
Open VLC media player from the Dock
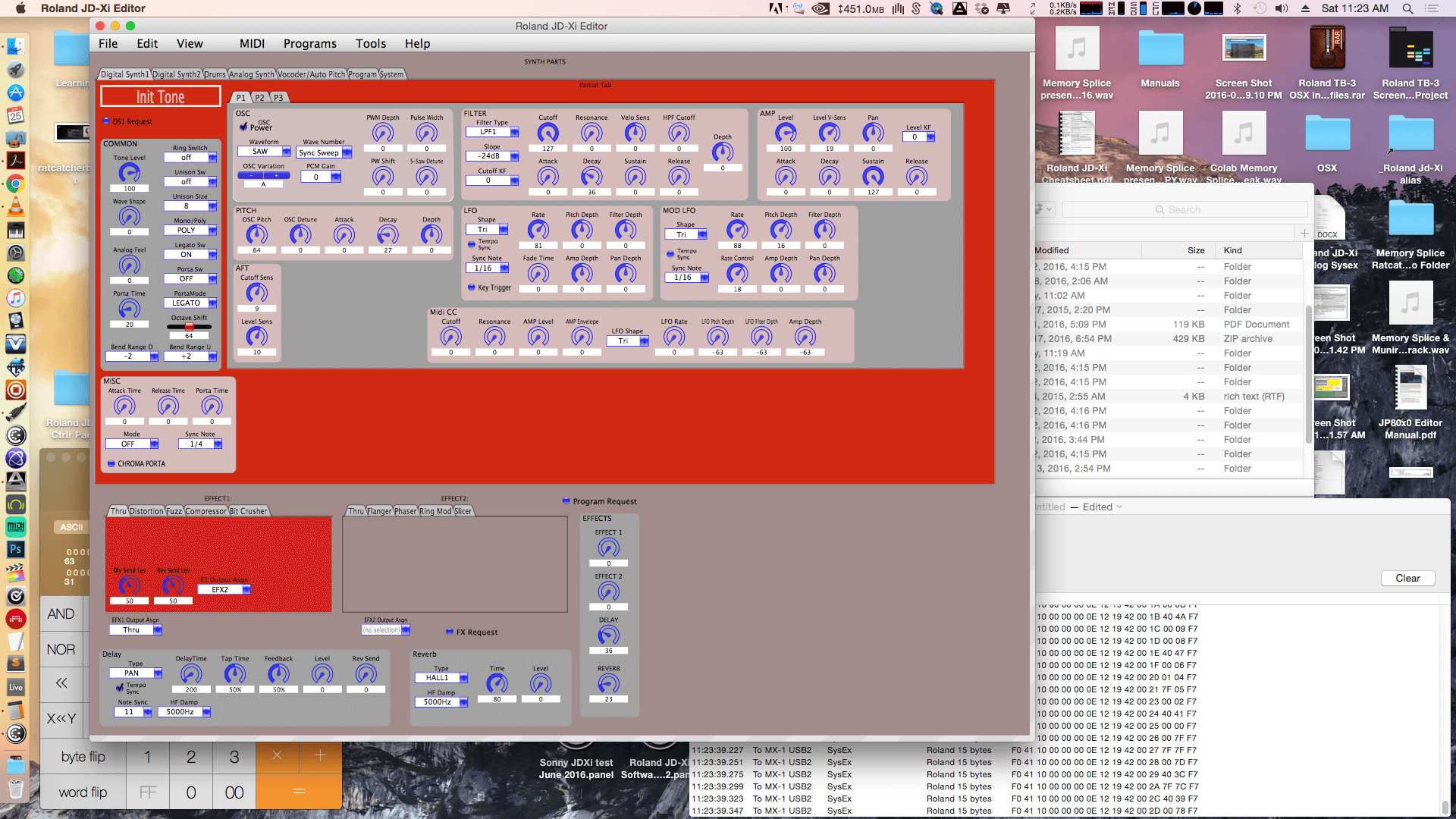click(x=16, y=206)
